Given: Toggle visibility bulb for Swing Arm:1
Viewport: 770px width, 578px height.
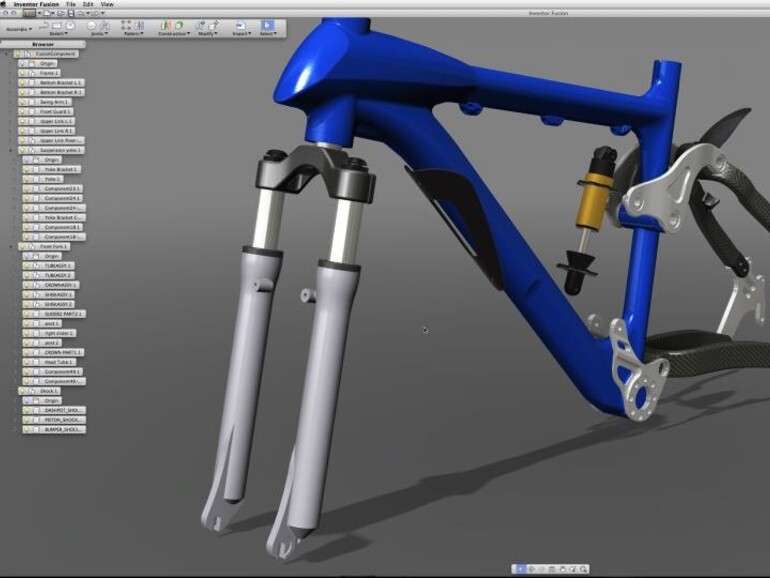Looking at the screenshot, I should click(23, 102).
